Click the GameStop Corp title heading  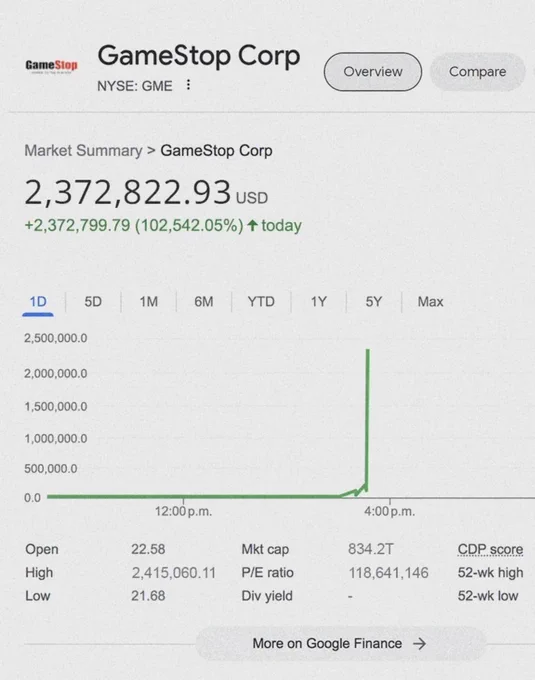199,56
